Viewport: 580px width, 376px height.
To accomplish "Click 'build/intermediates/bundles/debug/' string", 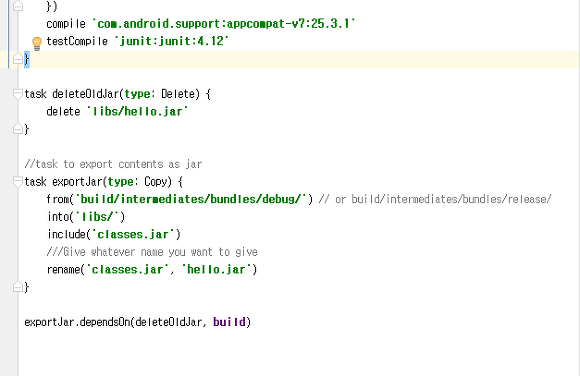I will point(191,199).
